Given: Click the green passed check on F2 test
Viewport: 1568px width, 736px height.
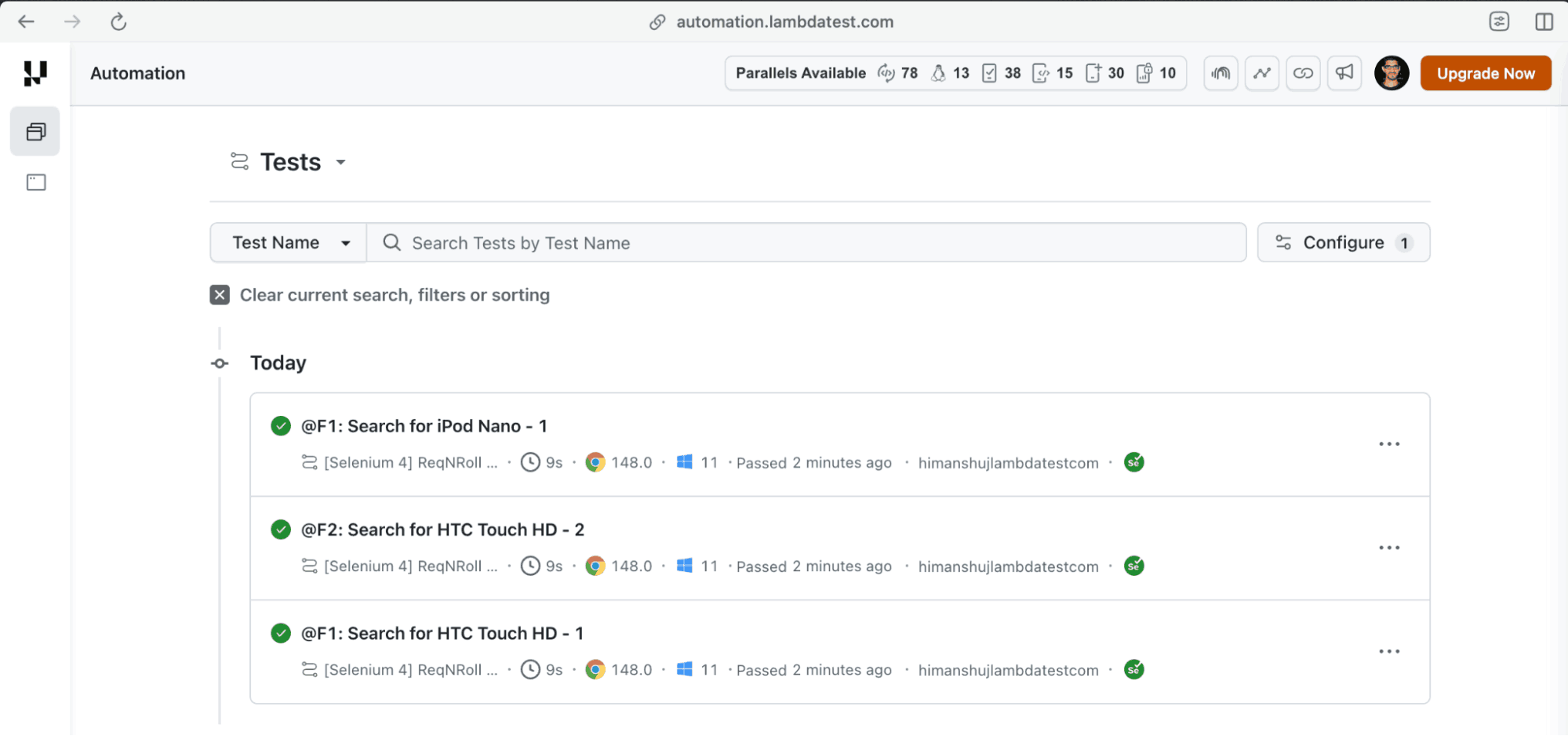Looking at the screenshot, I should (x=280, y=530).
